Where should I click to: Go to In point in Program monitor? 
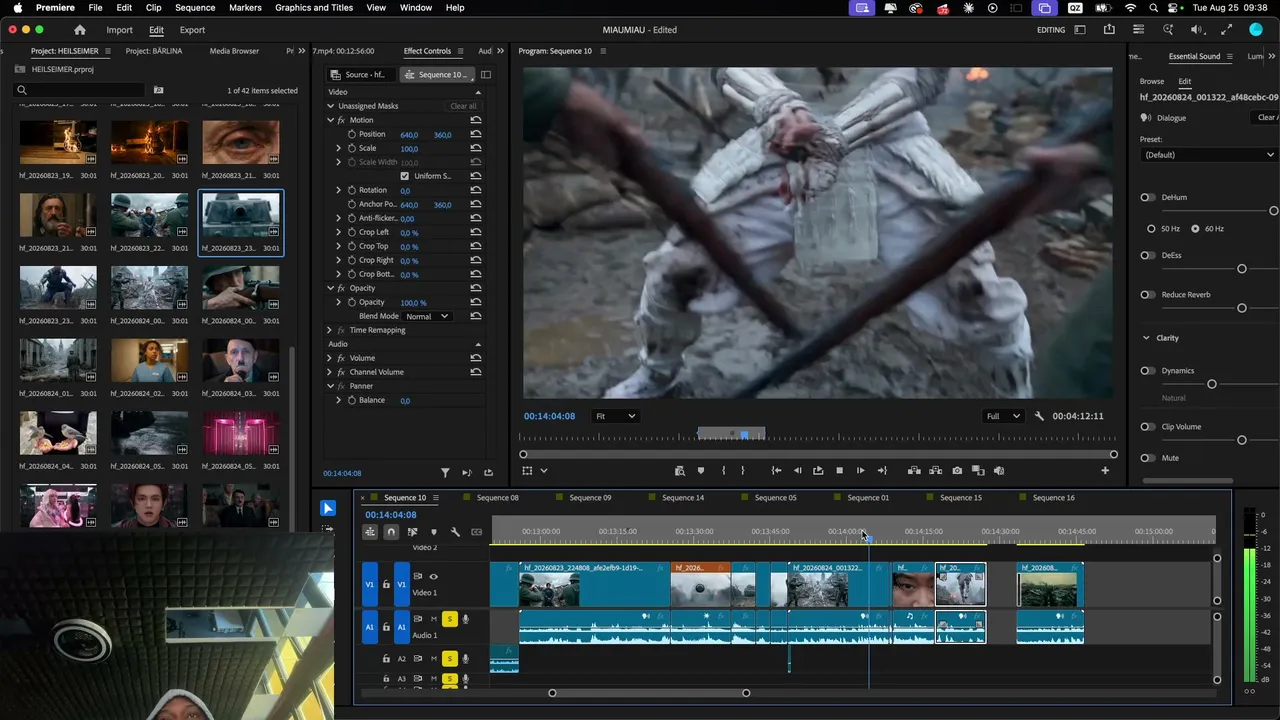[776, 471]
